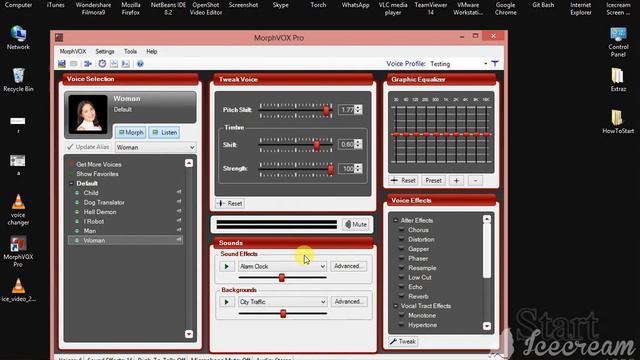Collapse the After Effects group
Viewport: 640px width, 360px height.
click(395, 220)
